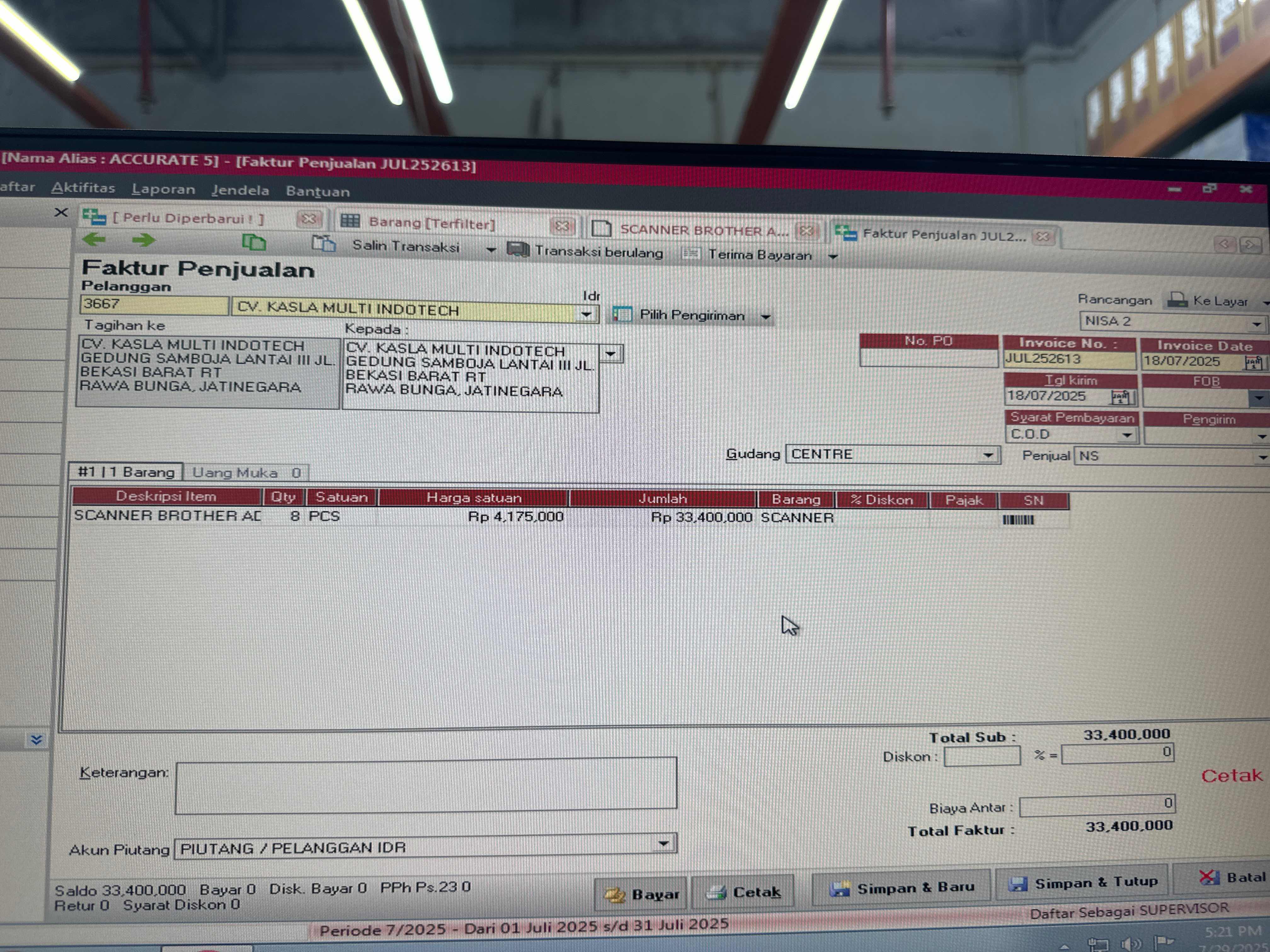Open the Pilih Pengiriman dropdown

tap(765, 317)
